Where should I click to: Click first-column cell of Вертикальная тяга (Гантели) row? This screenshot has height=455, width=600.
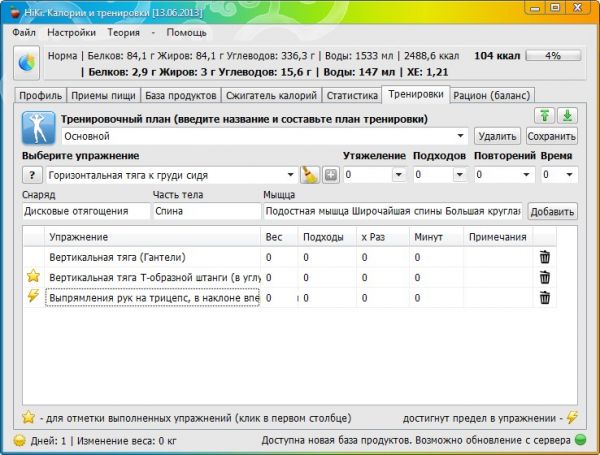[x=34, y=257]
